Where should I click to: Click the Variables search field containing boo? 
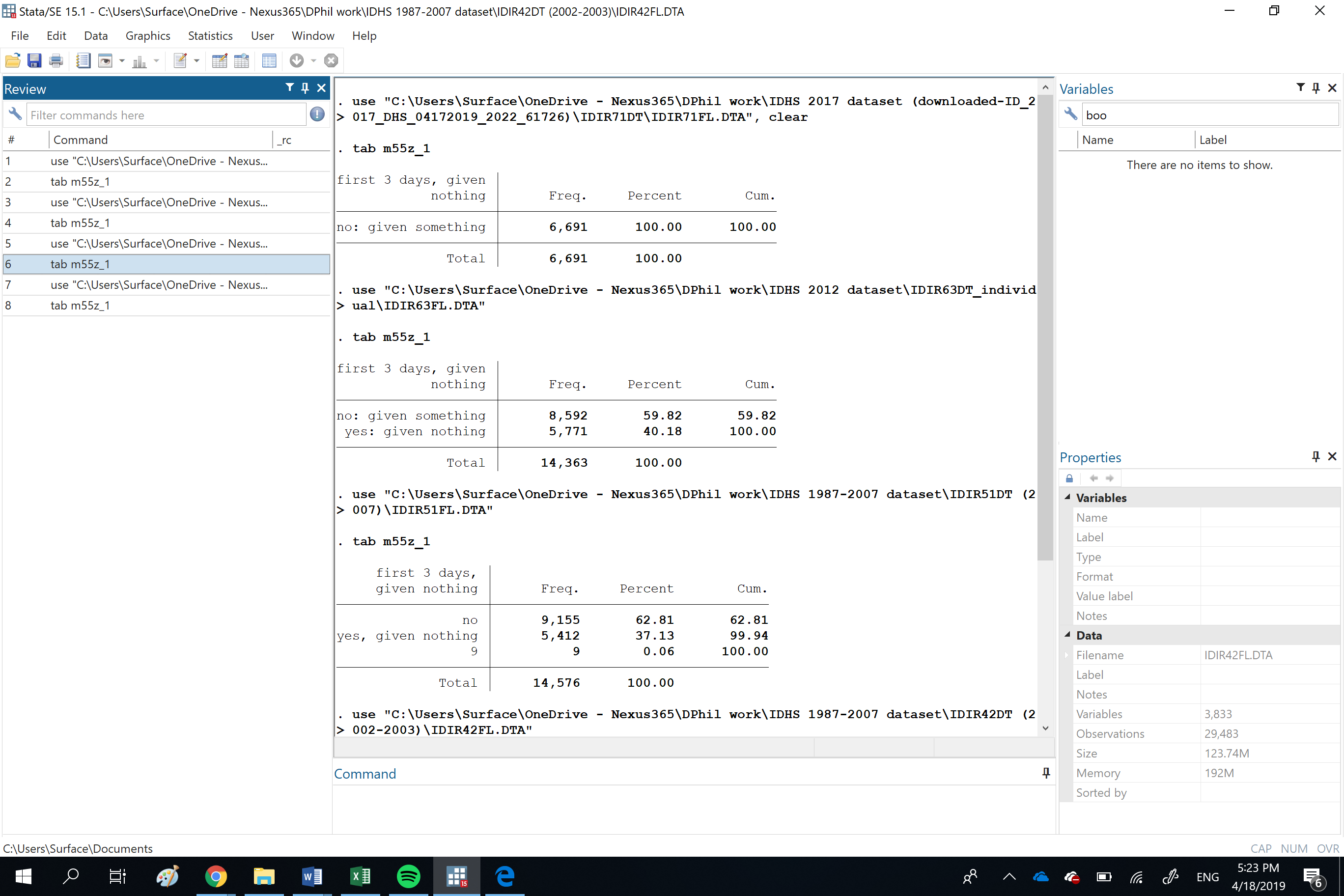tap(1208, 115)
